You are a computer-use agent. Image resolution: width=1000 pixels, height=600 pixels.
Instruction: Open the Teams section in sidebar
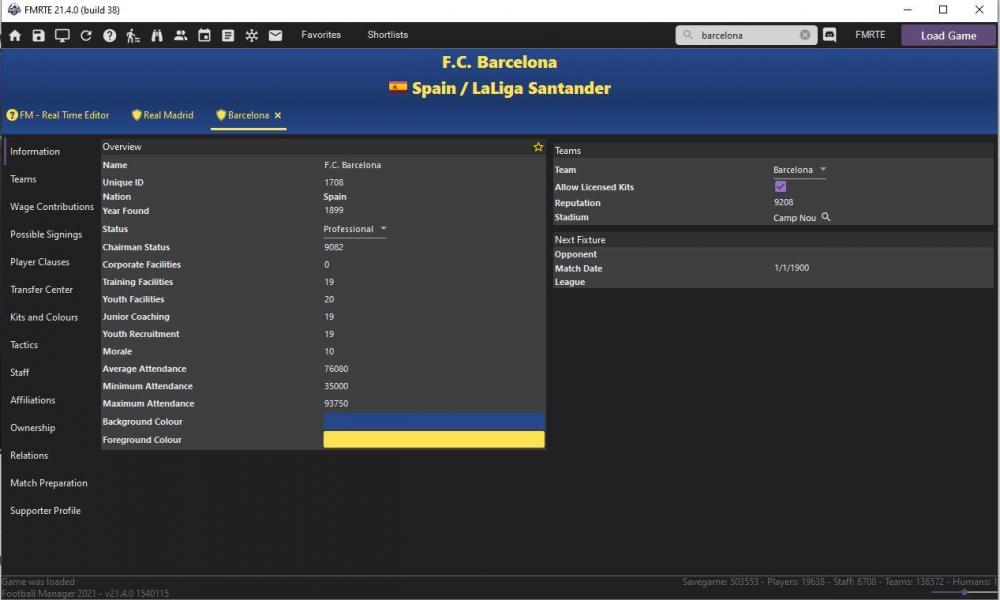click(x=23, y=179)
